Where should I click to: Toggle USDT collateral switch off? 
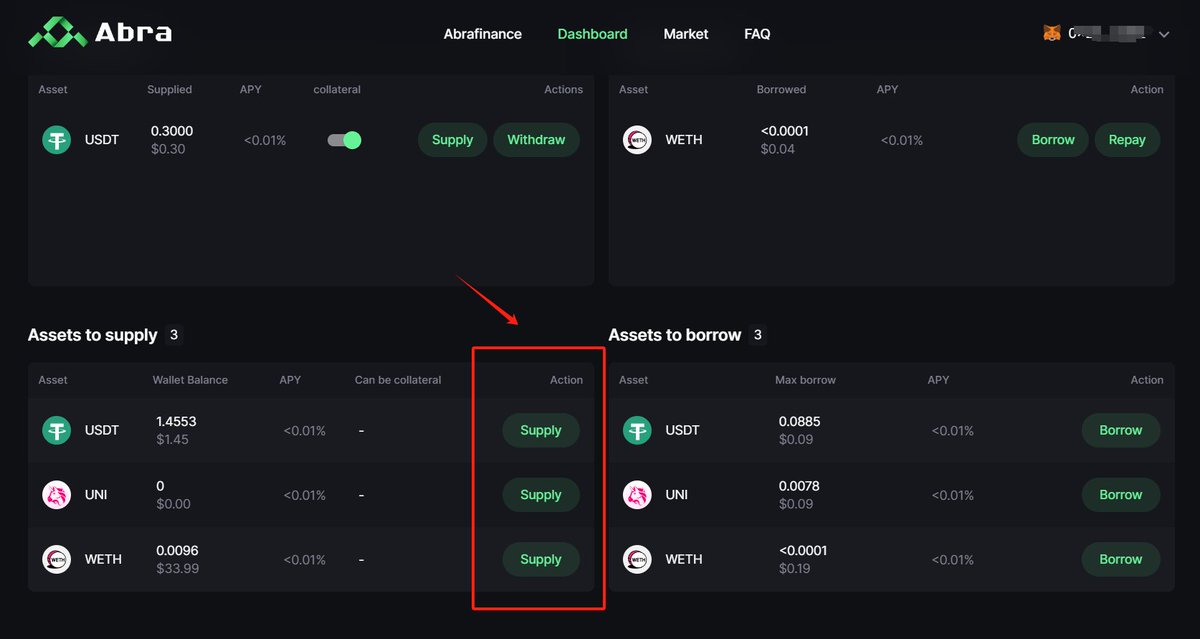click(344, 140)
